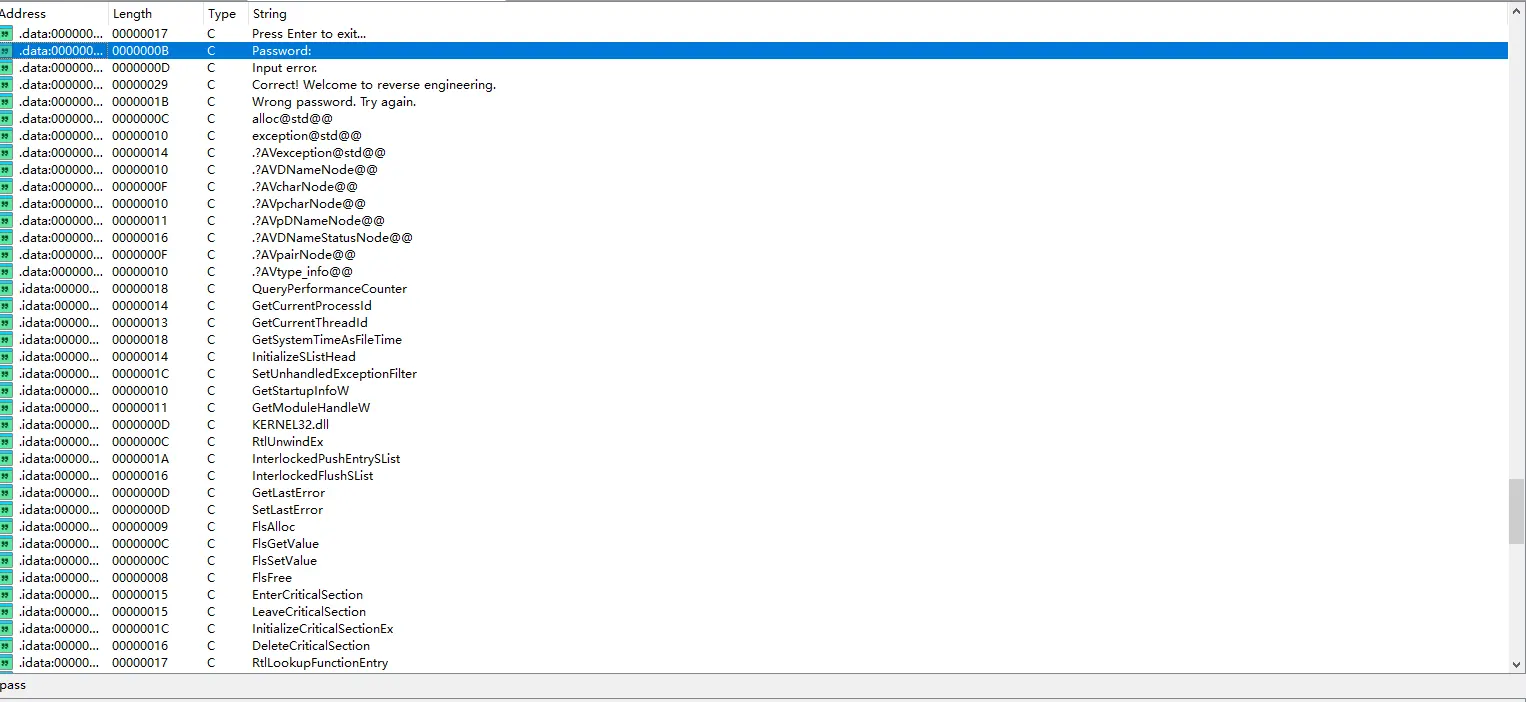Select the 'Input error.' string

pos(285,68)
